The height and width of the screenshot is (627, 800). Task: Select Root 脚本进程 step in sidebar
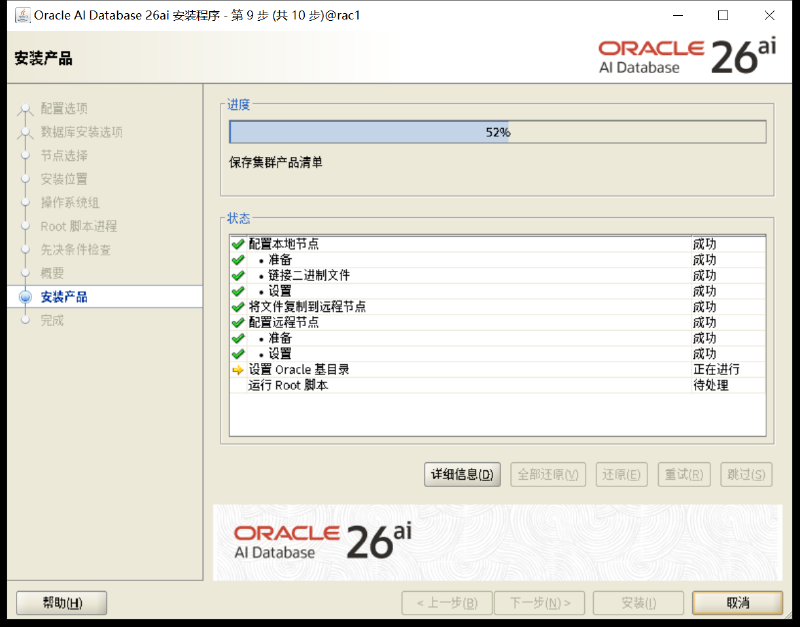(79, 226)
